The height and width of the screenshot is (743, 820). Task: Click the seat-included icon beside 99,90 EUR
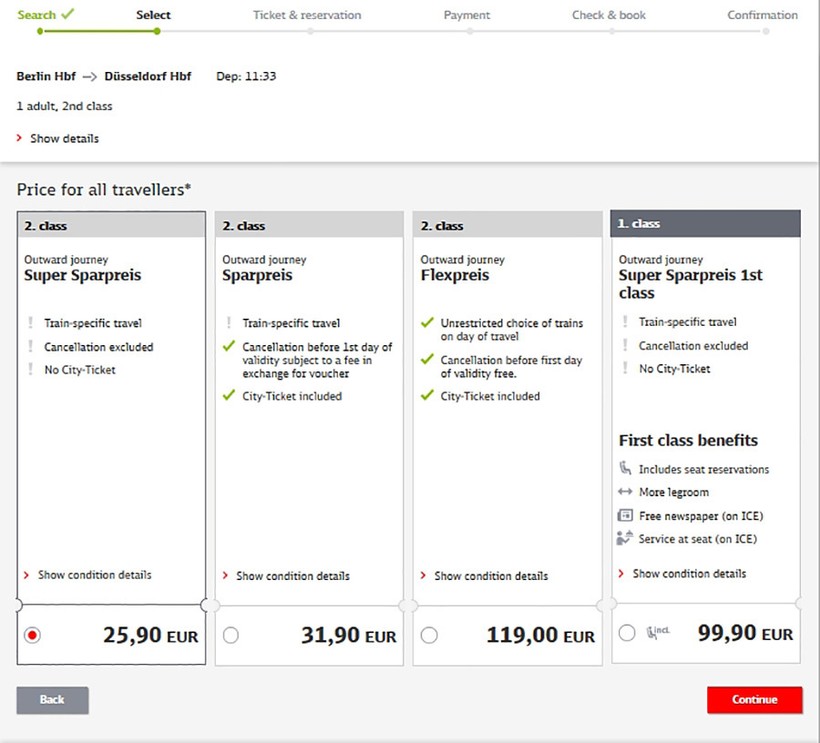click(x=658, y=632)
